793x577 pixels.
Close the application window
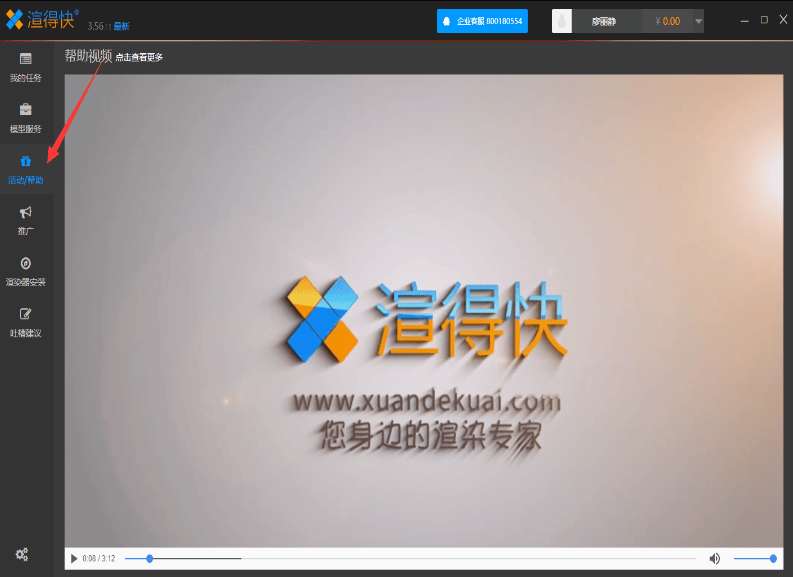pyautogui.click(x=783, y=19)
